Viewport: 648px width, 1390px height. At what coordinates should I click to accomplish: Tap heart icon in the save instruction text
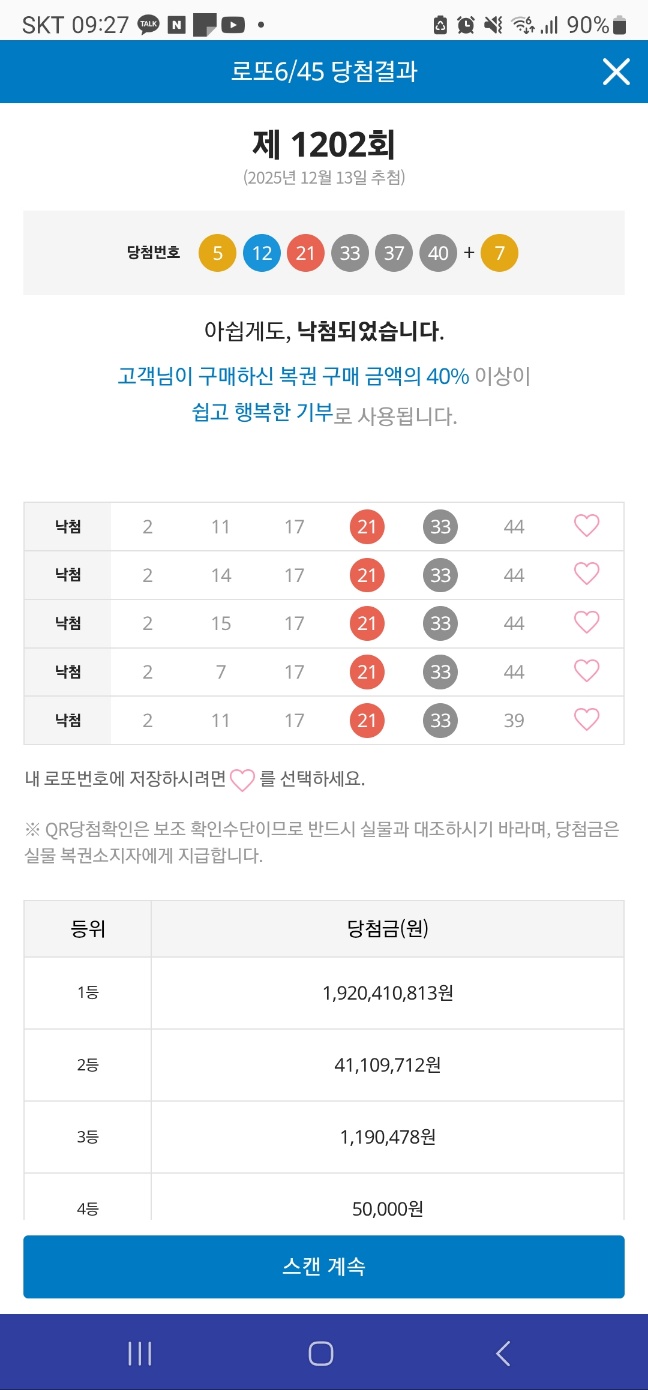pyautogui.click(x=242, y=780)
